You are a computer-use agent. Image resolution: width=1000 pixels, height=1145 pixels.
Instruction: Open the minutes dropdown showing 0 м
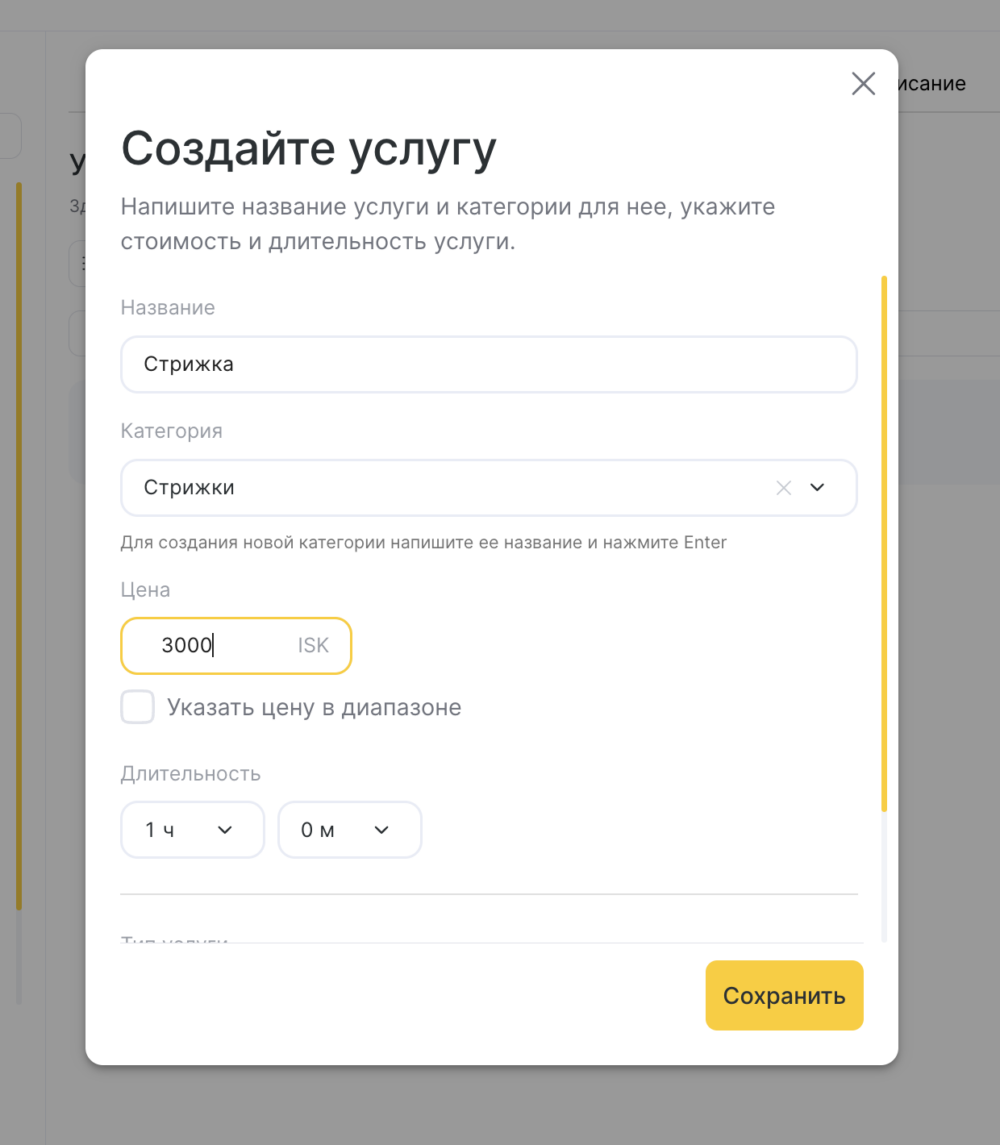(x=349, y=830)
